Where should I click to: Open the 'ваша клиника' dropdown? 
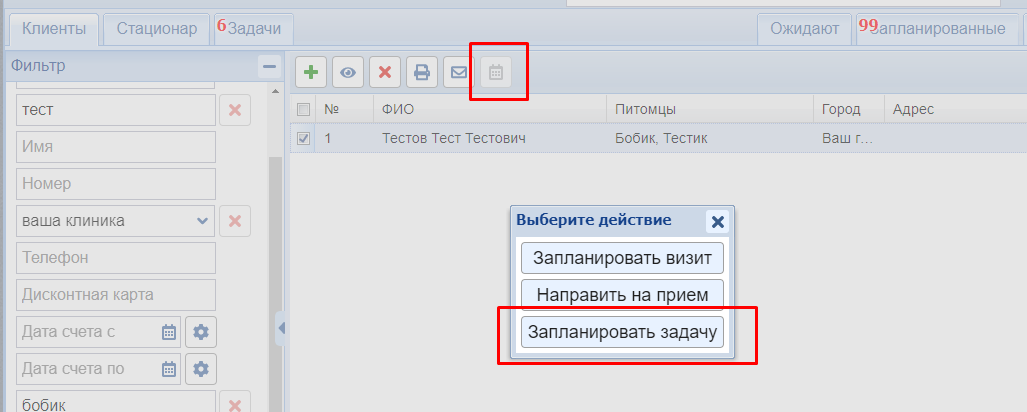pyautogui.click(x=202, y=221)
